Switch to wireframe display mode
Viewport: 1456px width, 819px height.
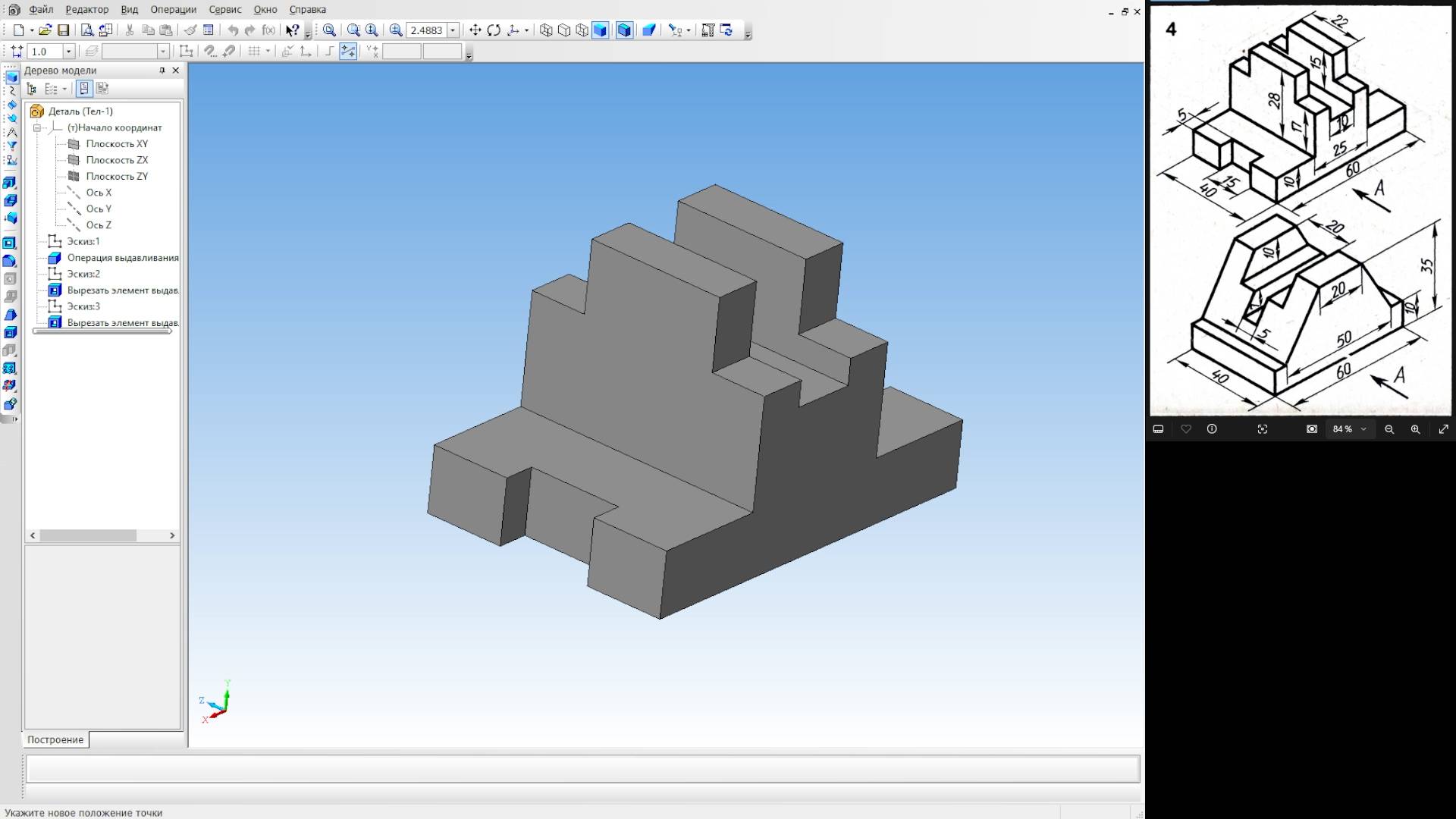[x=546, y=30]
